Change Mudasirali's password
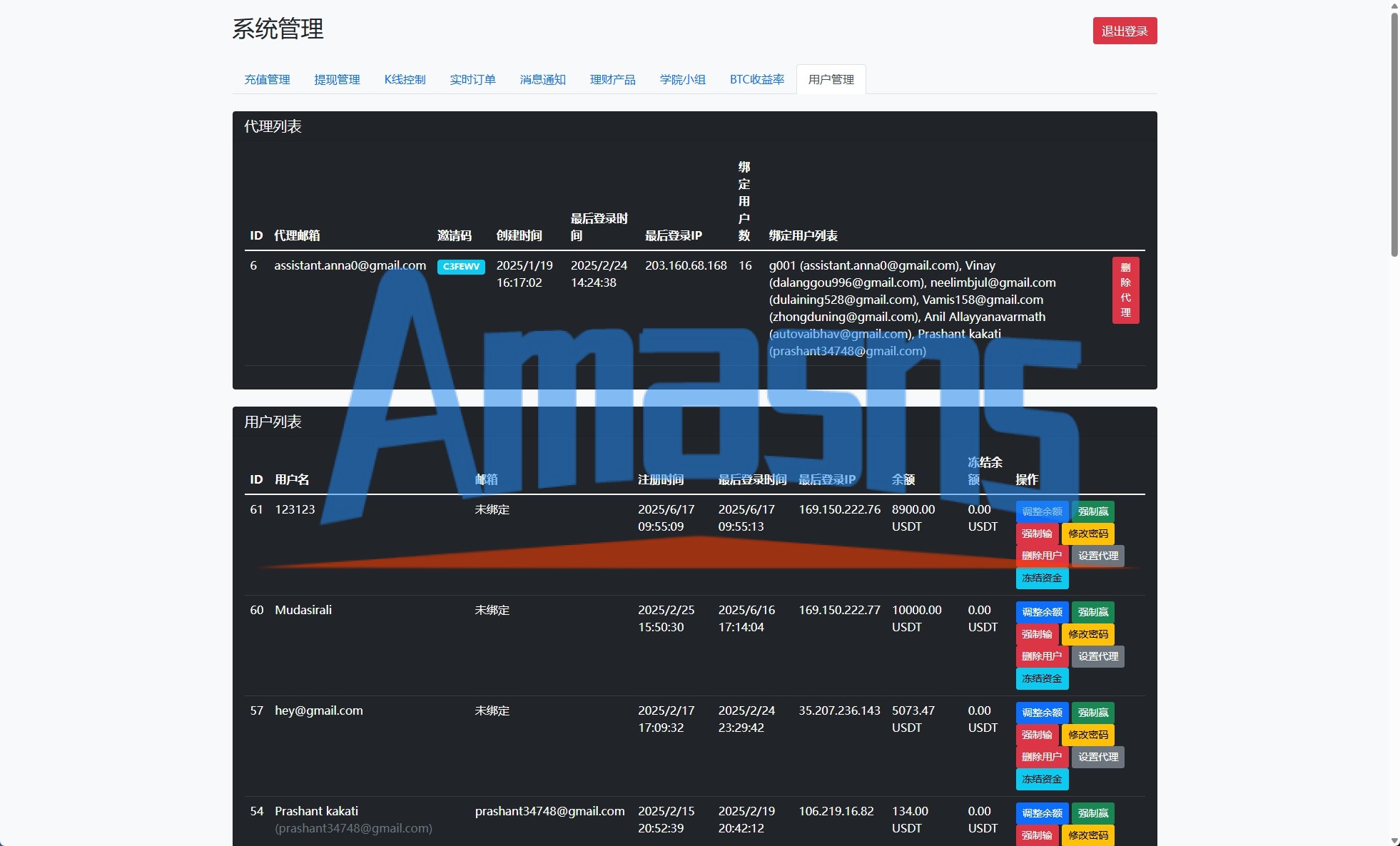This screenshot has width=1400, height=846. [1088, 634]
